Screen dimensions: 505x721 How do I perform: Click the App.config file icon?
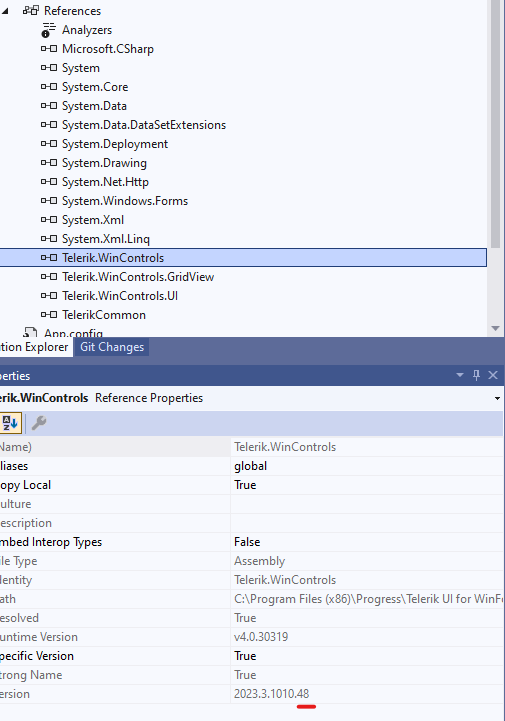point(30,332)
